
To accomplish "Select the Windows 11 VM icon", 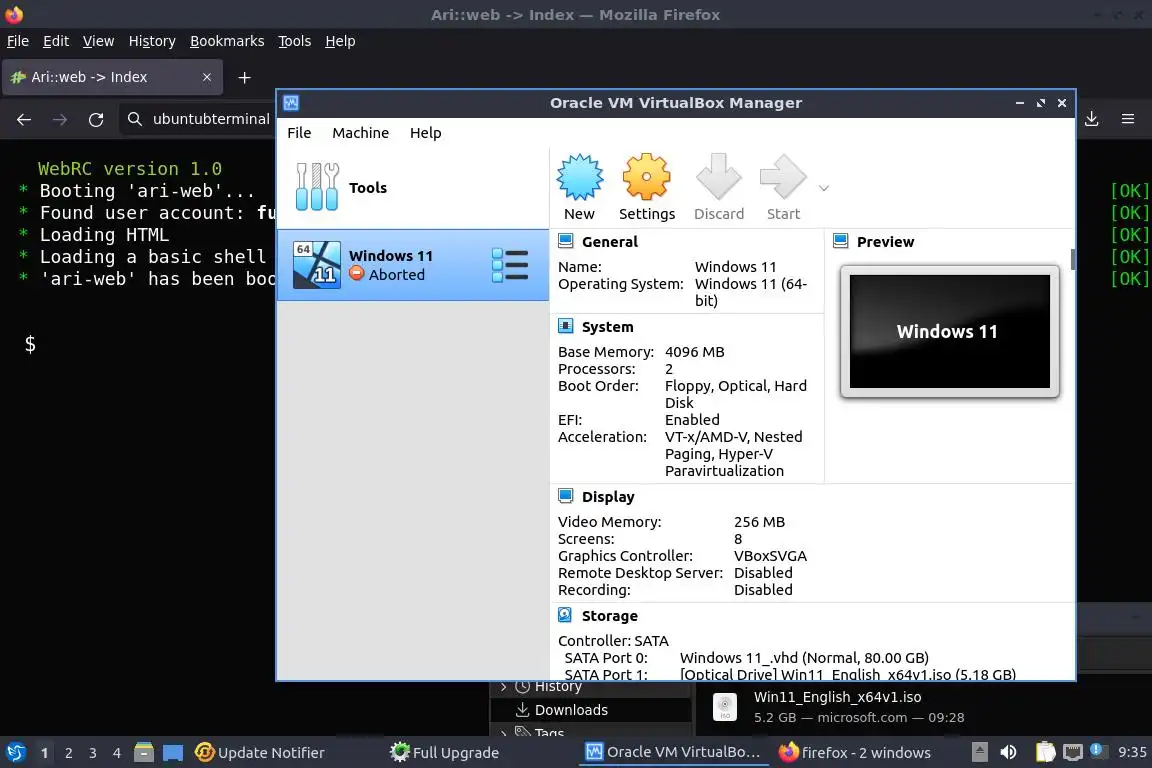I will (317, 265).
